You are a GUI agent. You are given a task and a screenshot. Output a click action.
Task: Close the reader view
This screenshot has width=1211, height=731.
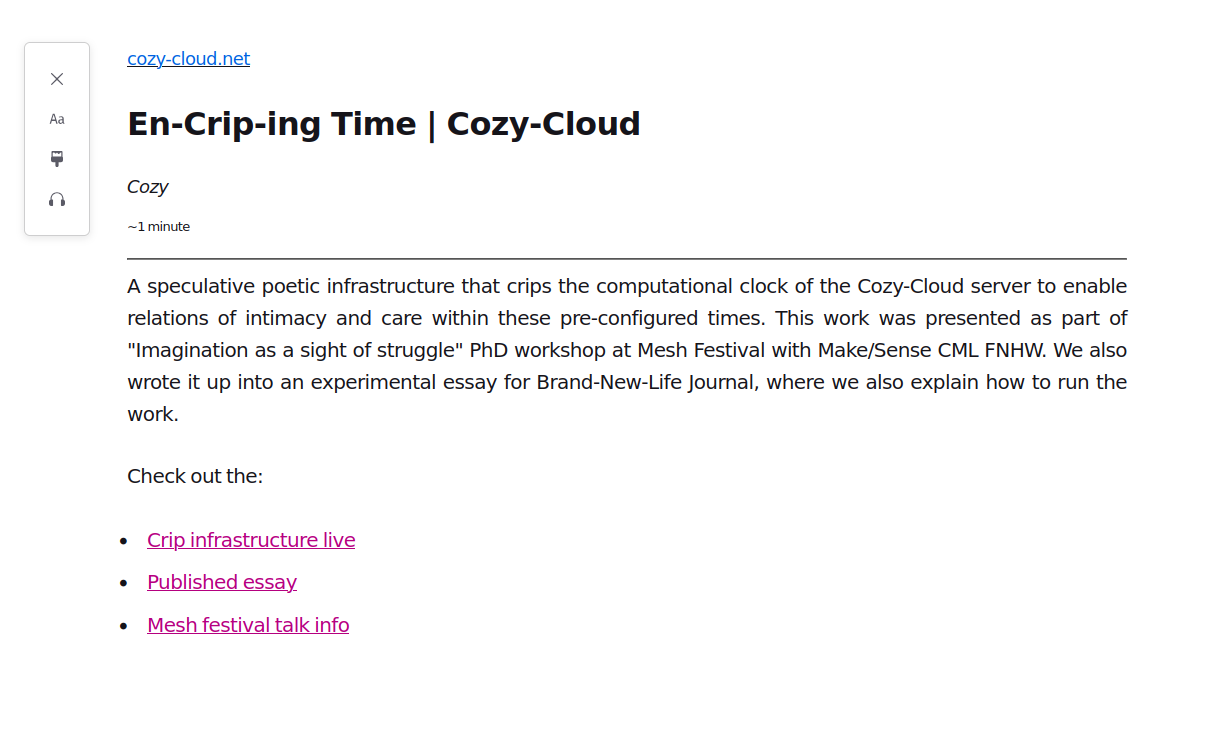[57, 79]
